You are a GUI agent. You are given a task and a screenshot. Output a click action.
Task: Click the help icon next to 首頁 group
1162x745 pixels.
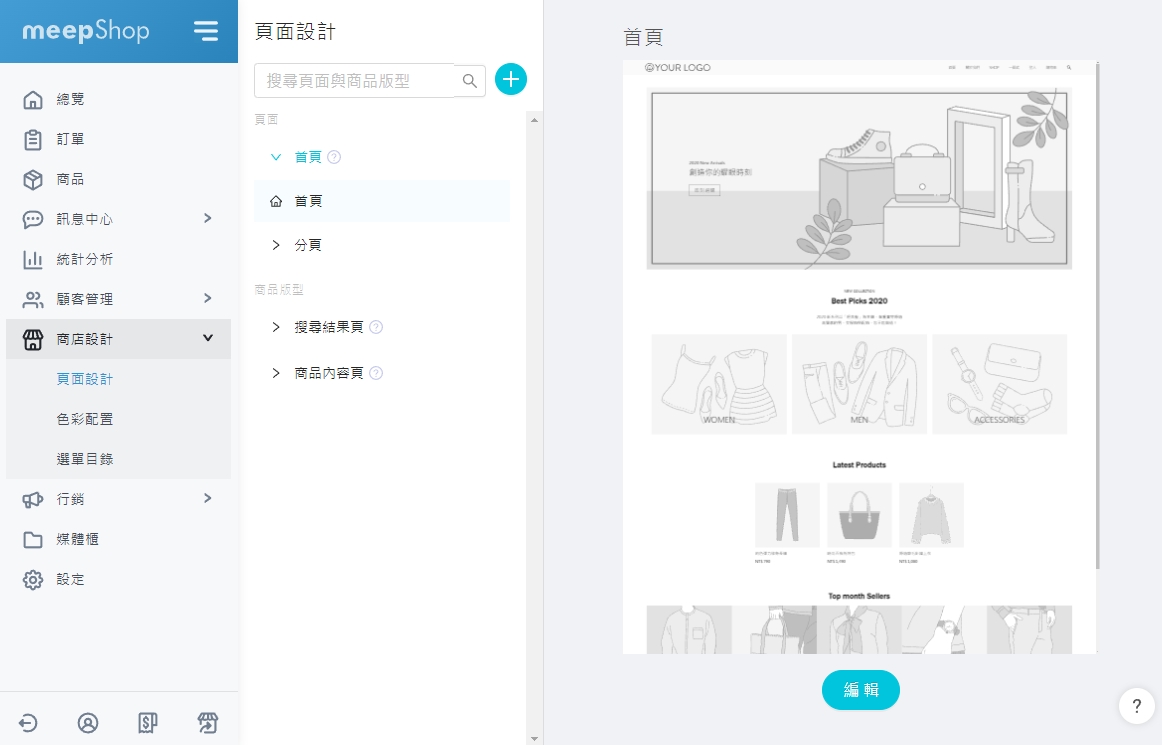pos(334,157)
